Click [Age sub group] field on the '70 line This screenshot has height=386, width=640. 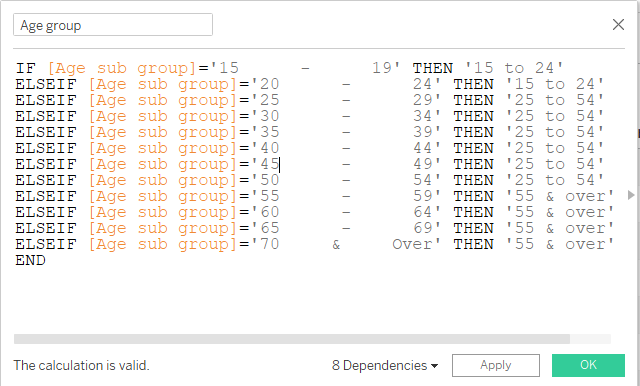[x=163, y=244]
